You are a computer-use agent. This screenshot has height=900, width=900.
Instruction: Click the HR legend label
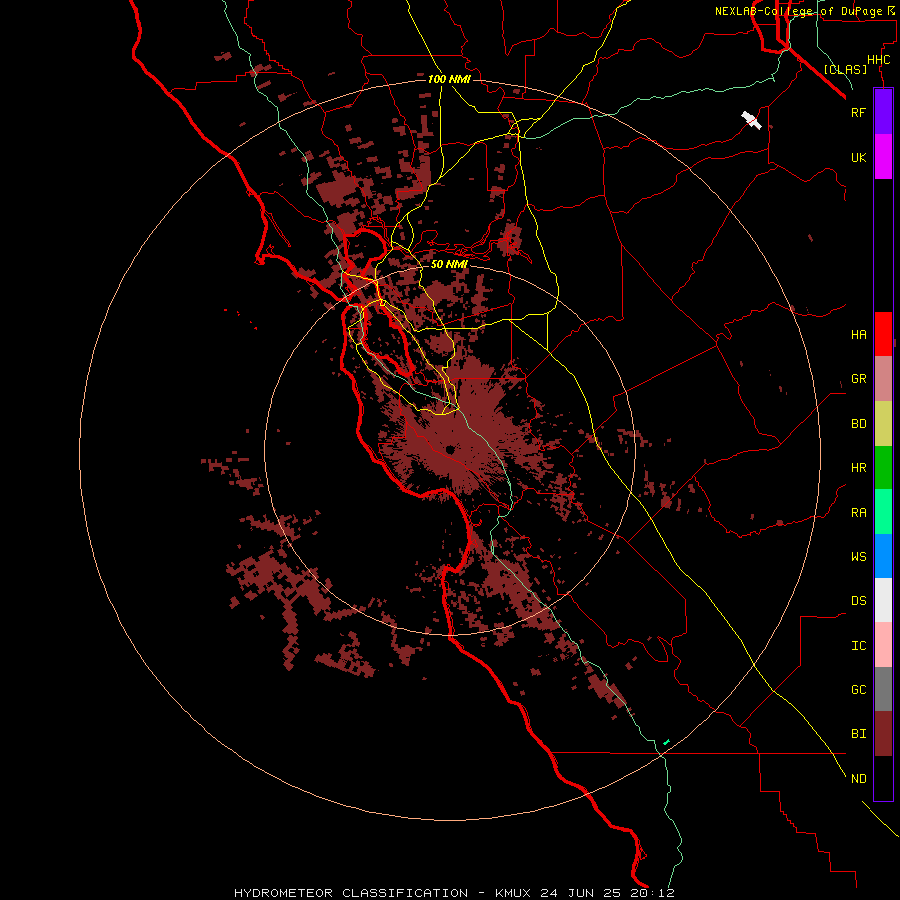tap(858, 468)
